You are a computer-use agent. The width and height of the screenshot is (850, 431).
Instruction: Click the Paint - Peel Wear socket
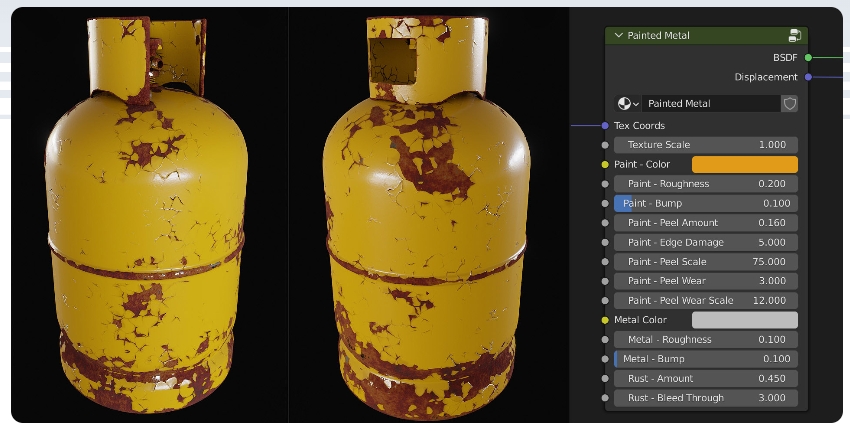point(605,281)
